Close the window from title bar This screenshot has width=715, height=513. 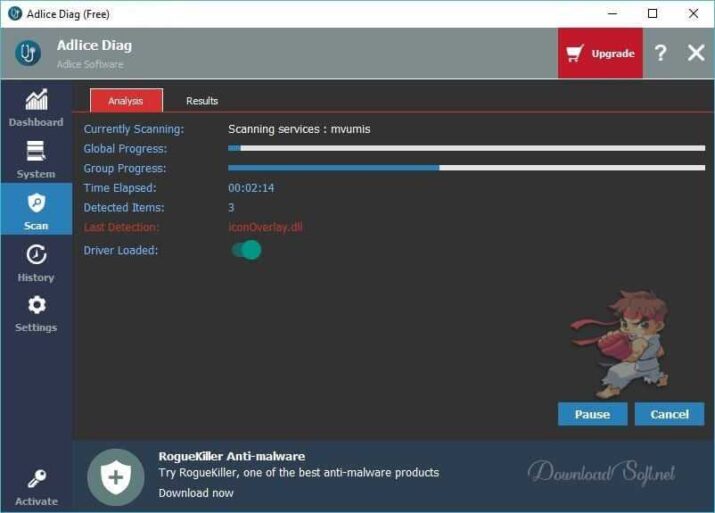(693, 14)
